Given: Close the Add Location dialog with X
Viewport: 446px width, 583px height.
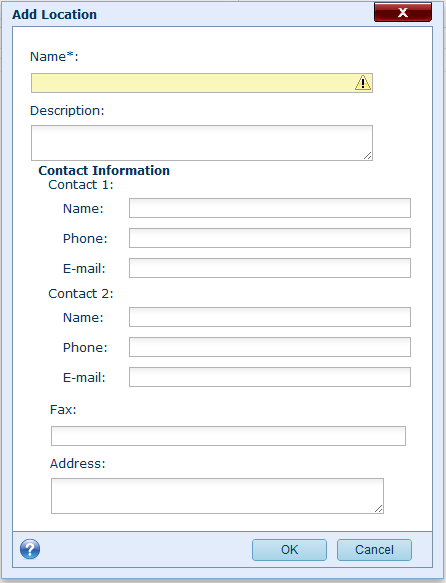Looking at the screenshot, I should click(x=403, y=12).
